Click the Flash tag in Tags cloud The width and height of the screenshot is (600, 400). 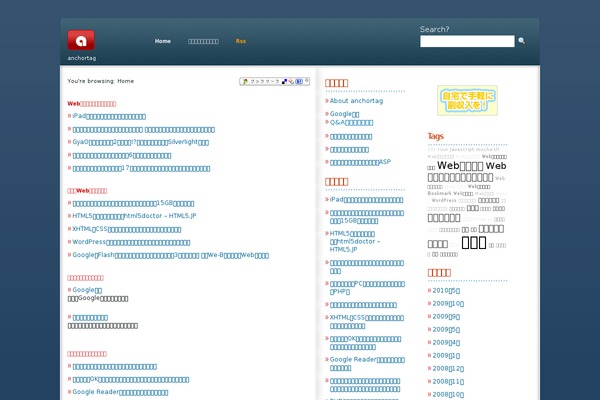tap(443, 149)
